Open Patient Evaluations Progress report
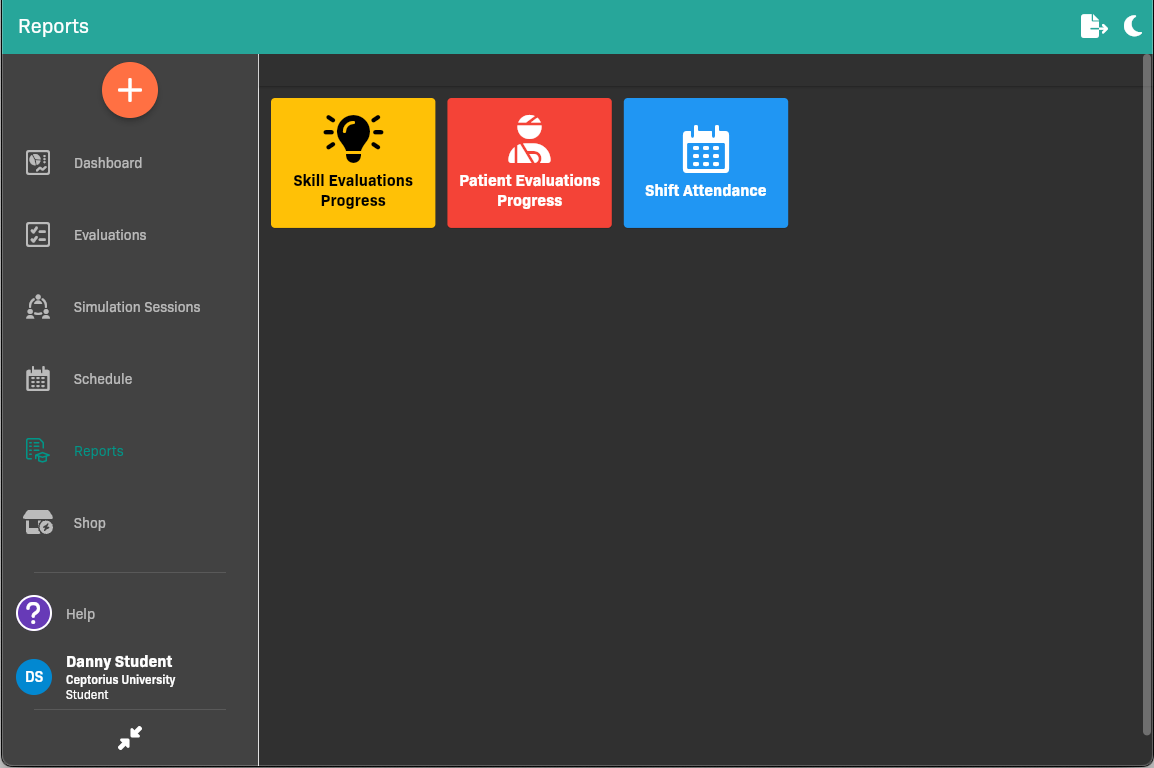This screenshot has height=768, width=1154. (529, 163)
